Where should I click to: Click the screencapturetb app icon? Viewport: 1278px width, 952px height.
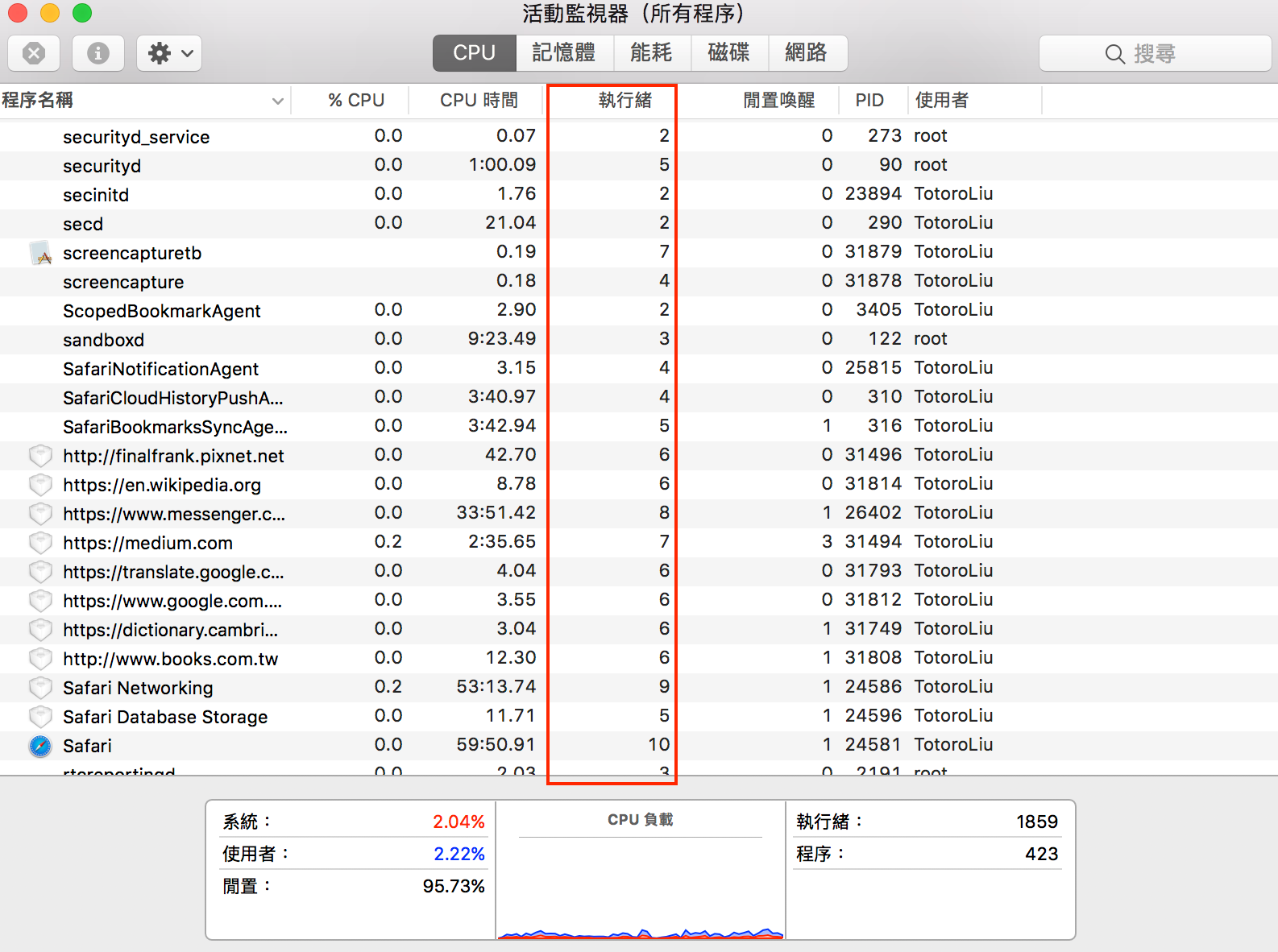tap(40, 253)
